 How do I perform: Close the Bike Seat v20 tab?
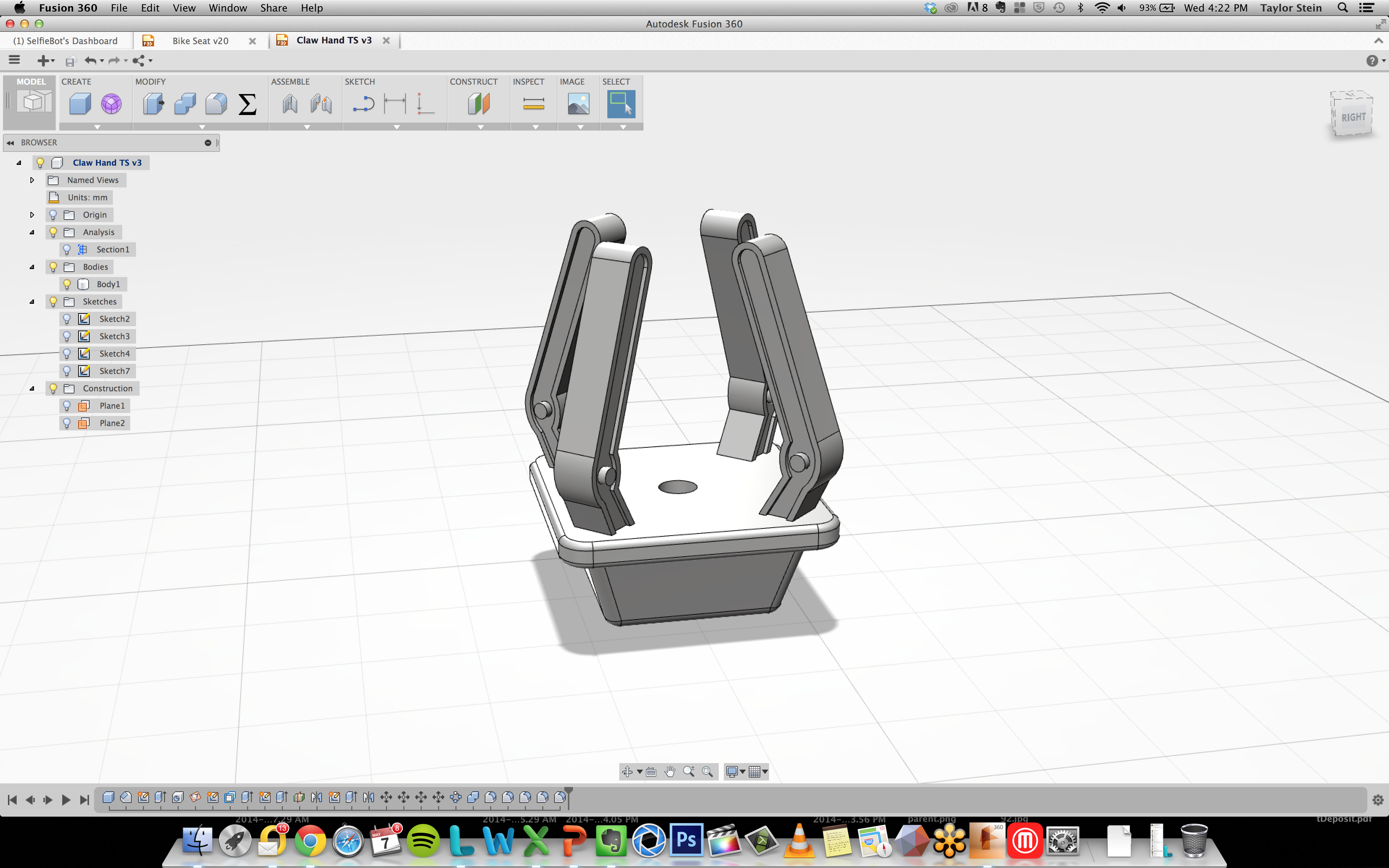click(252, 41)
